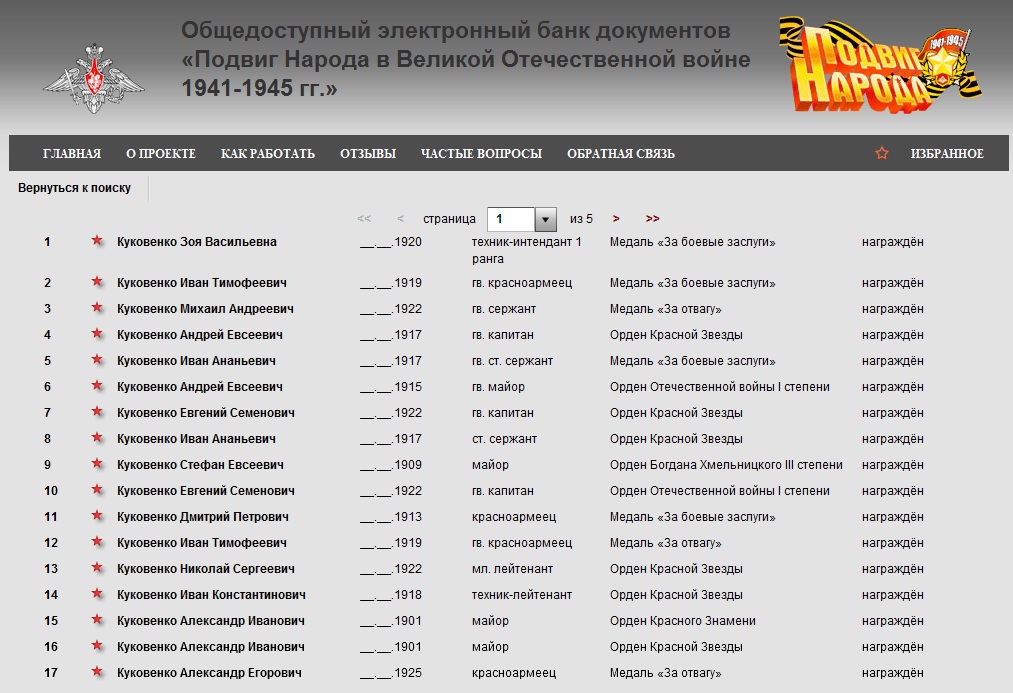The height and width of the screenshot is (693, 1013).
Task: Star the Куковенко Иван Константинович record
Action: point(97,595)
